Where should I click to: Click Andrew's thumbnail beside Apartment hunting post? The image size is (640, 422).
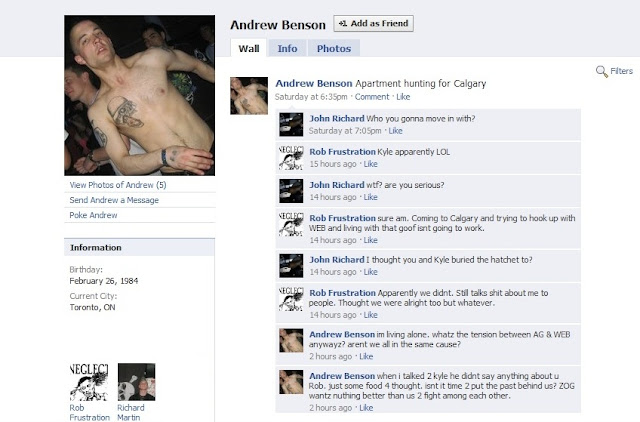click(249, 96)
